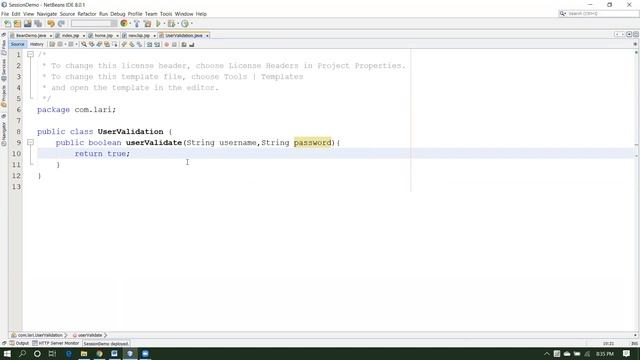Click com.lari.UserValidation breadcrumb
This screenshot has height=360, width=640.
pyautogui.click(x=37, y=335)
